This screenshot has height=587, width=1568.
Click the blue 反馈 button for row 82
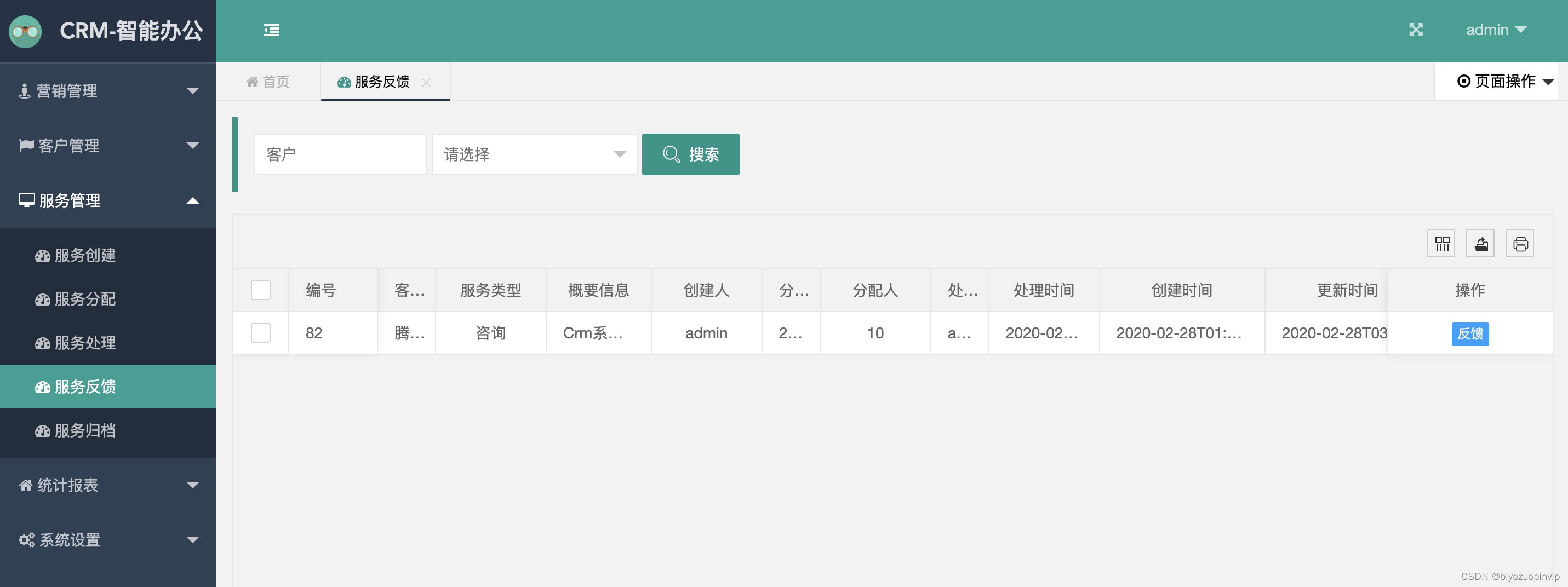1470,333
